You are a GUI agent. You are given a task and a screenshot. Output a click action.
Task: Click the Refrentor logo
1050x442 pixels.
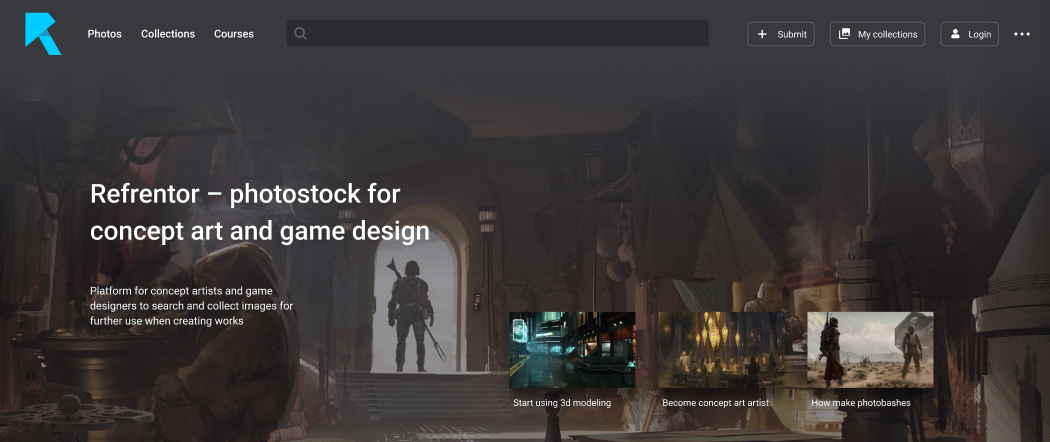coord(42,34)
